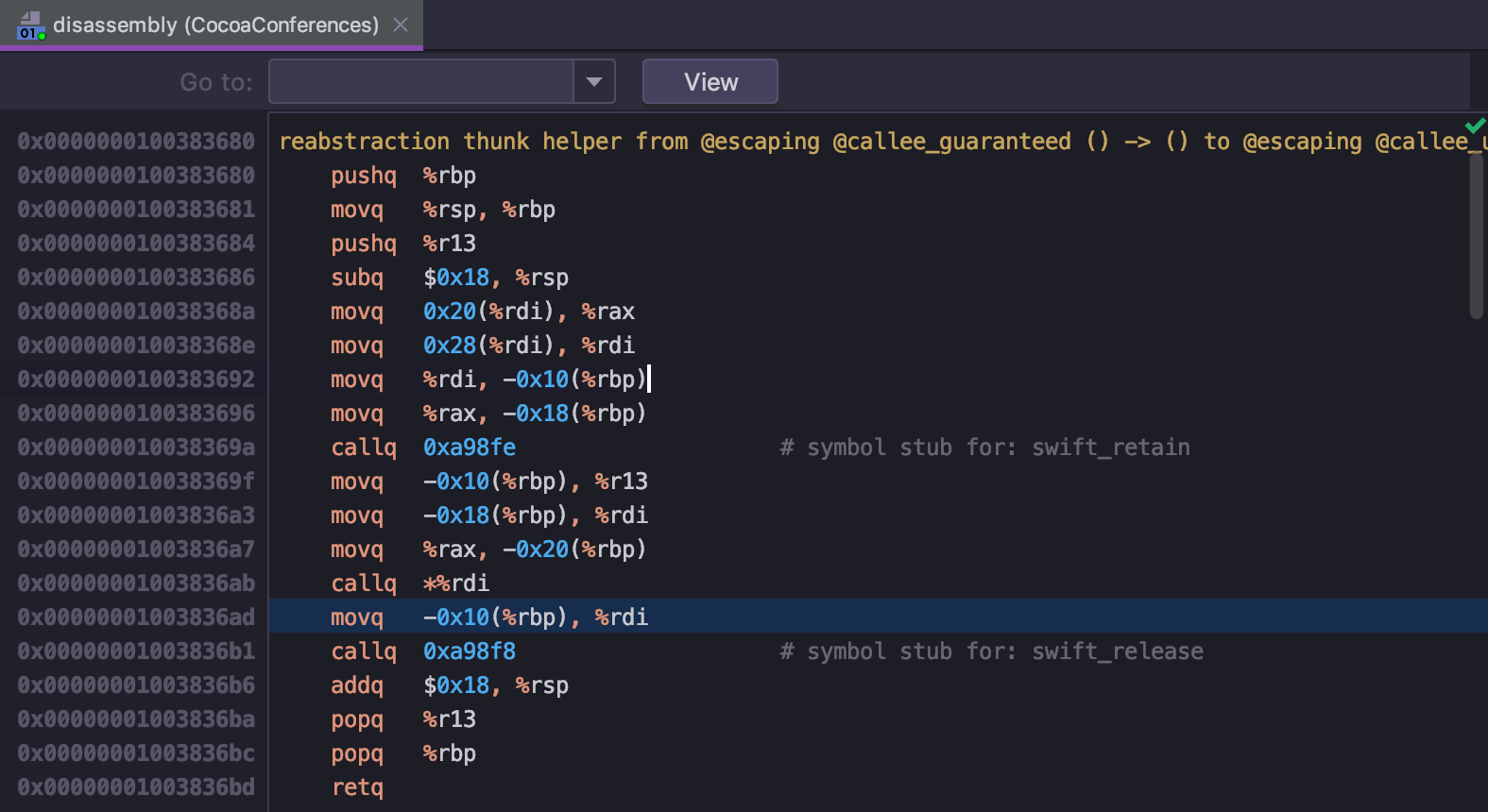Click the 'movq -0x18(%rbp), %rdi' instruction
1488x812 pixels.
pos(489,516)
